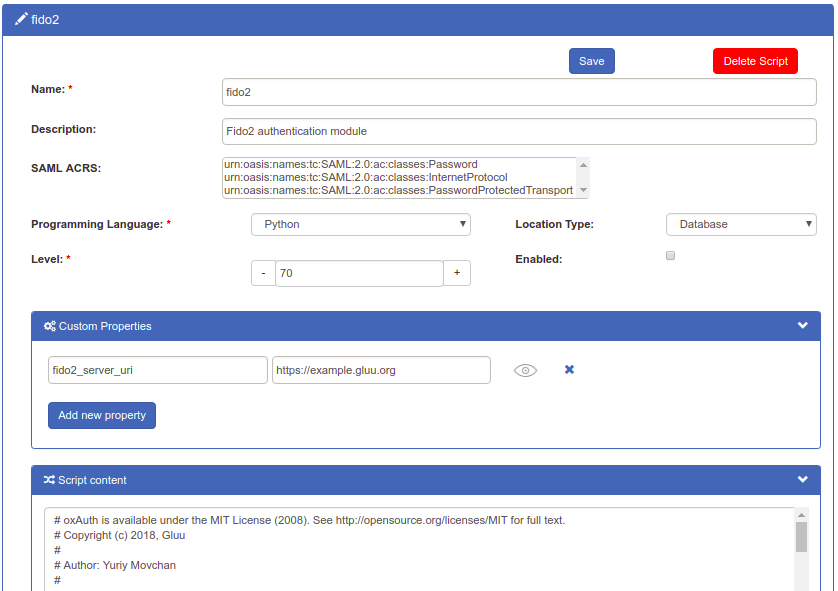Increase level with the plus button

click(x=456, y=273)
